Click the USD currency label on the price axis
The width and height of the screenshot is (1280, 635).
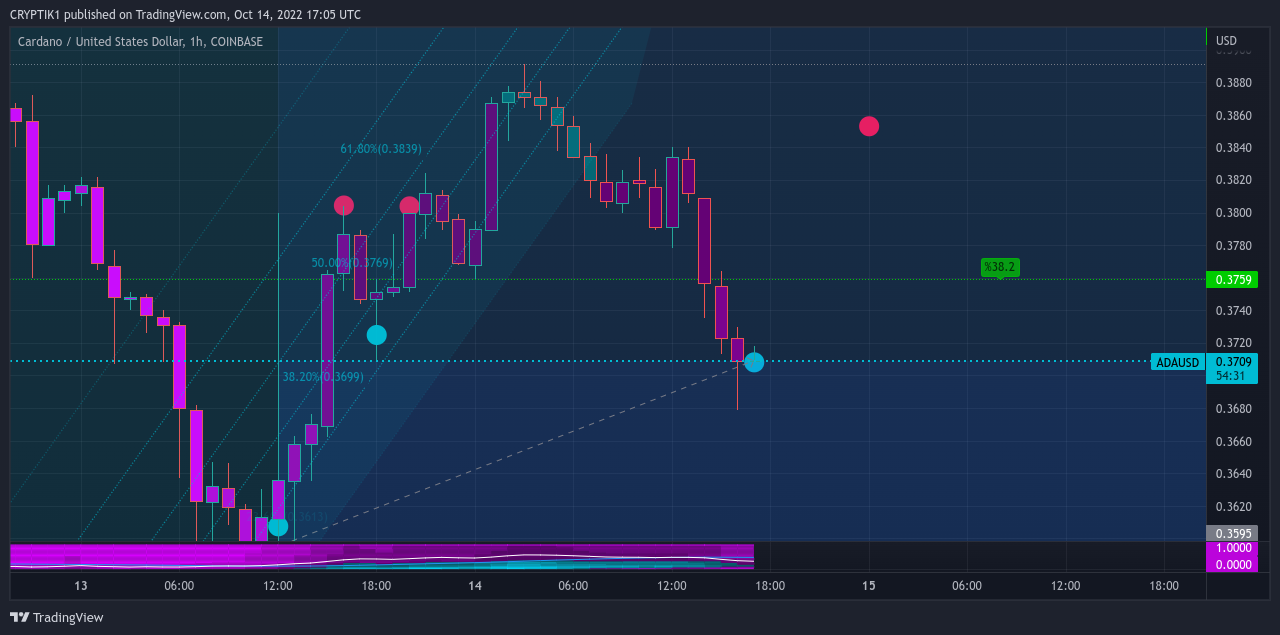1226,41
